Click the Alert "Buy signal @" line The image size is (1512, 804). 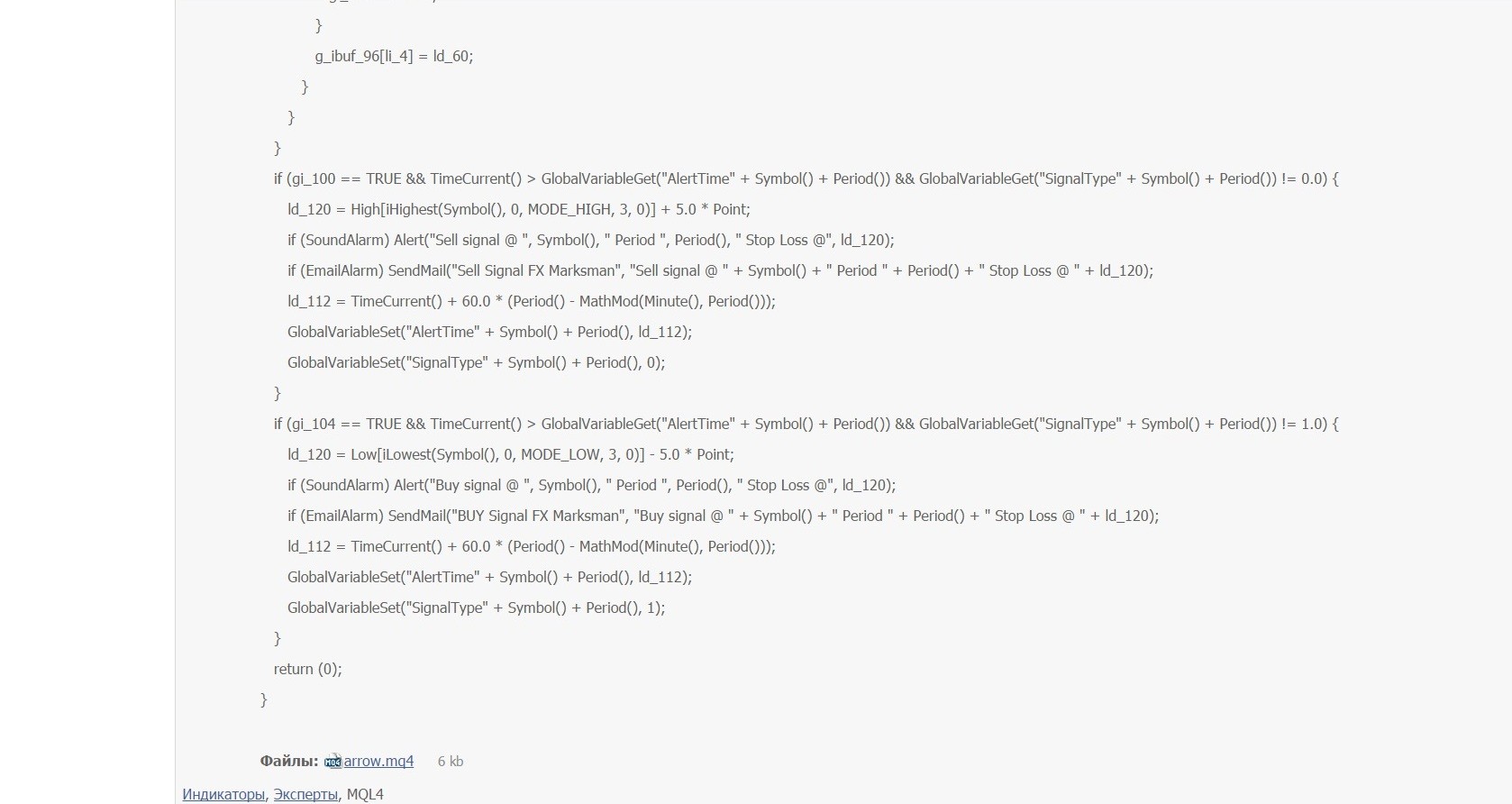(x=591, y=485)
